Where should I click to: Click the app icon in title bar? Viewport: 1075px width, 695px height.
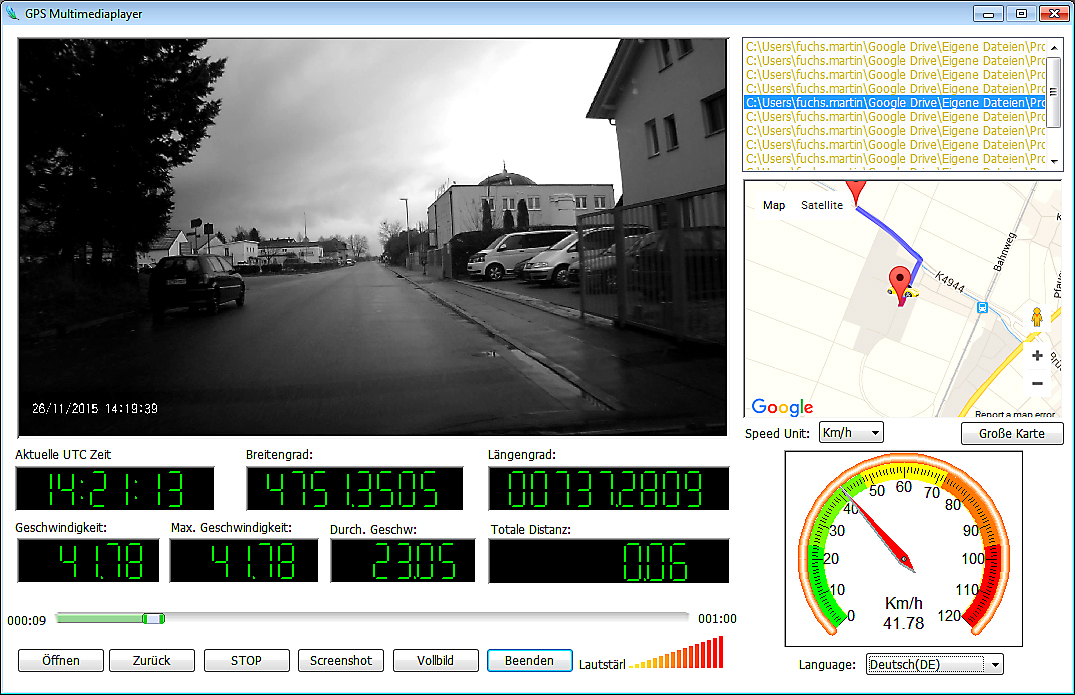click(13, 14)
